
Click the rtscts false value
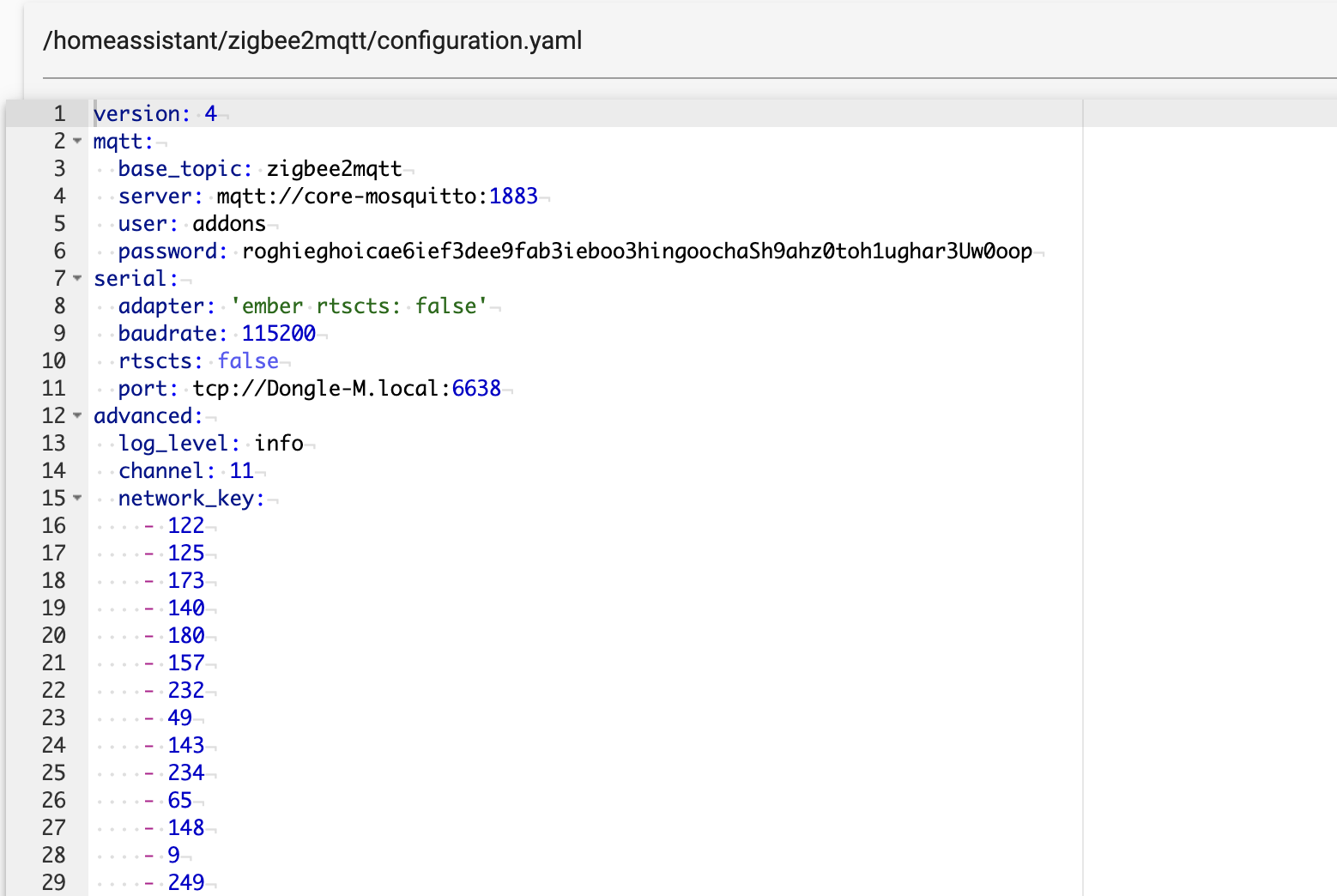coord(248,361)
